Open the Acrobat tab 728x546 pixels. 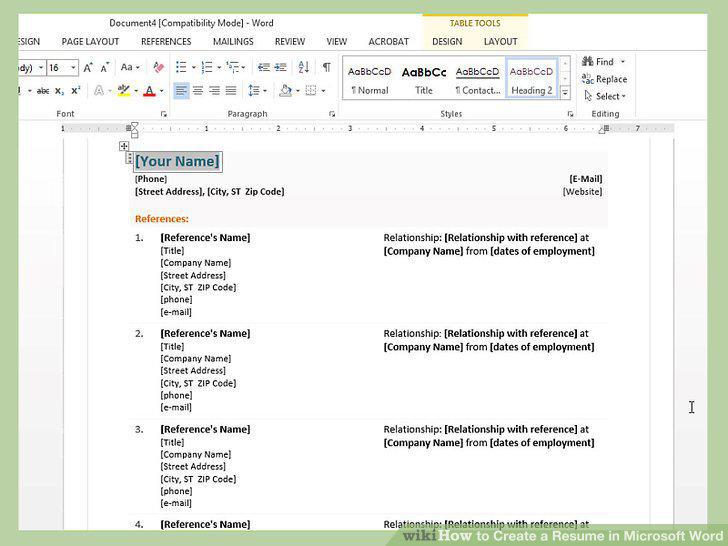389,41
